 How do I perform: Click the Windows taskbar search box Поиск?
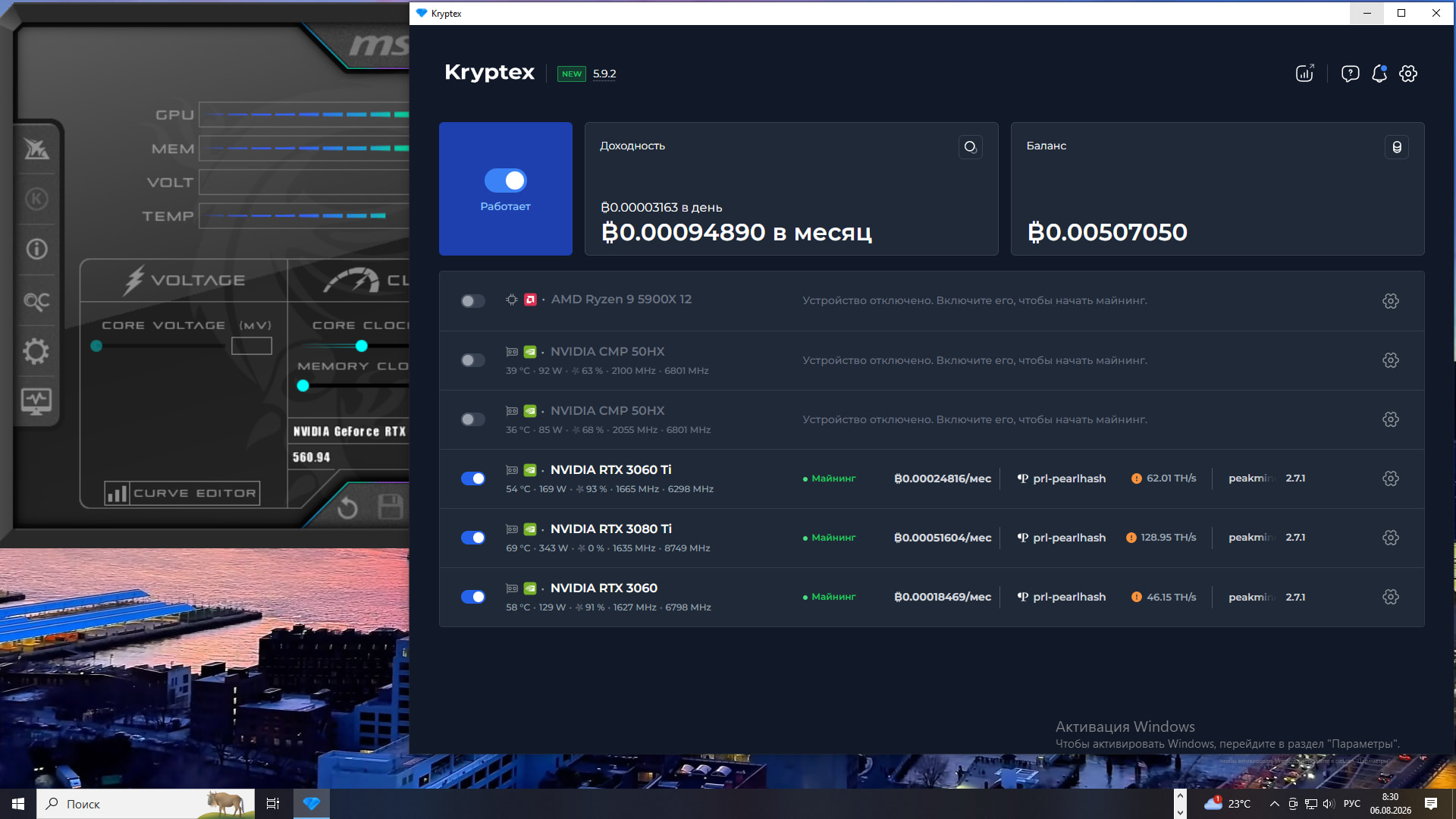[x=146, y=804]
